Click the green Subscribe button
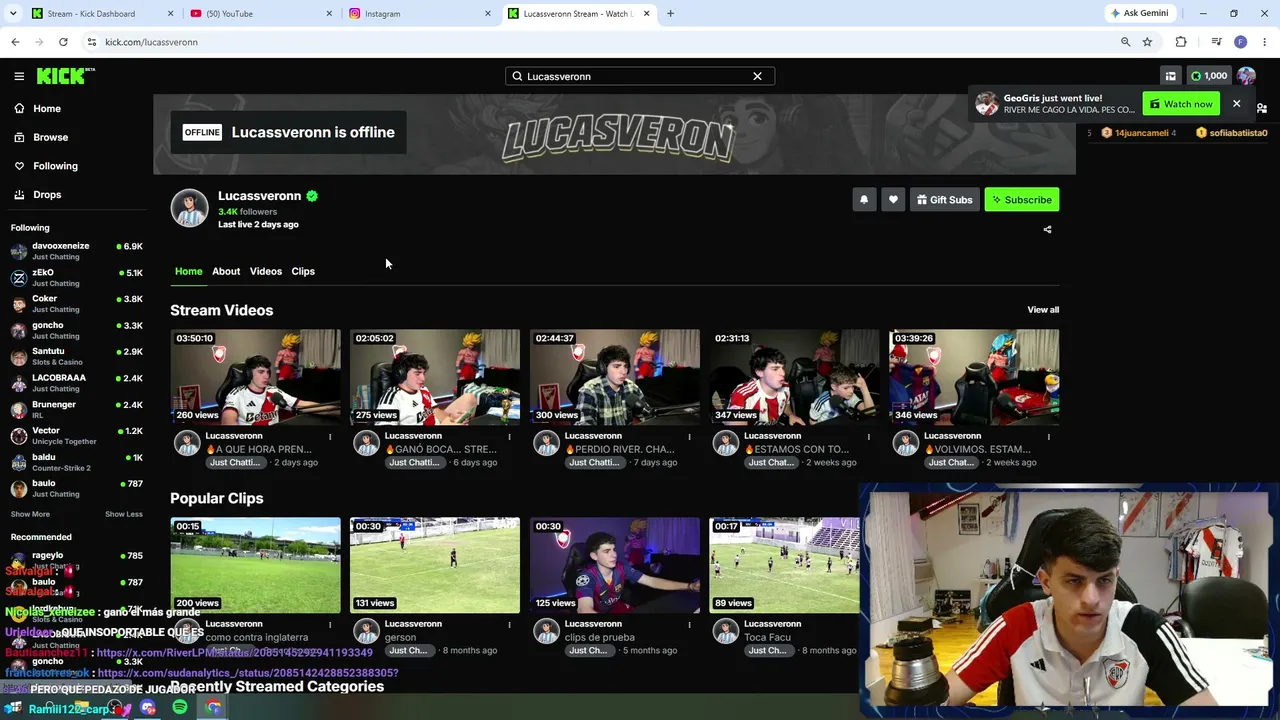Image resolution: width=1280 pixels, height=720 pixels. click(1021, 200)
